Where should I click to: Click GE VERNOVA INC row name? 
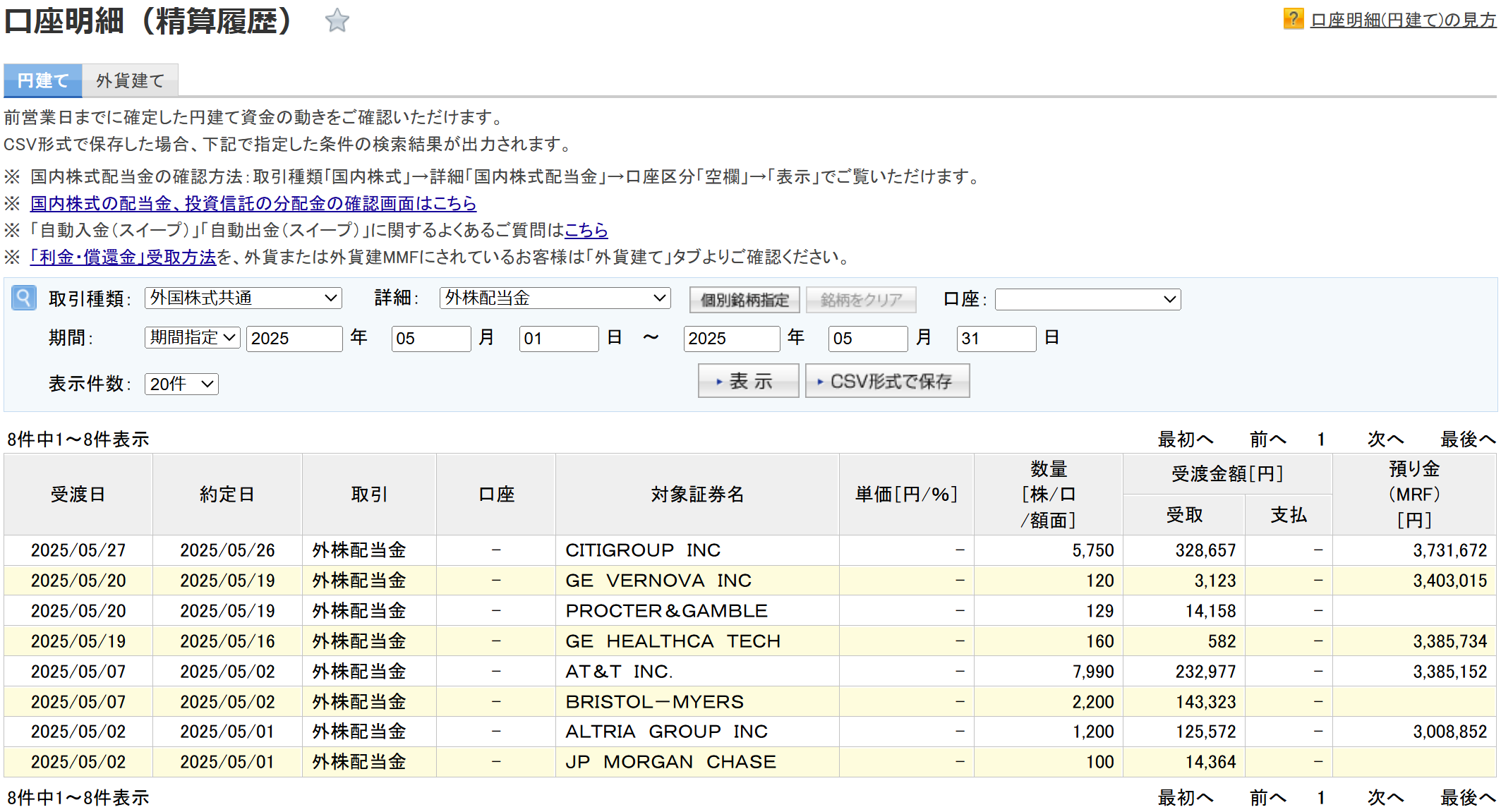(x=658, y=581)
